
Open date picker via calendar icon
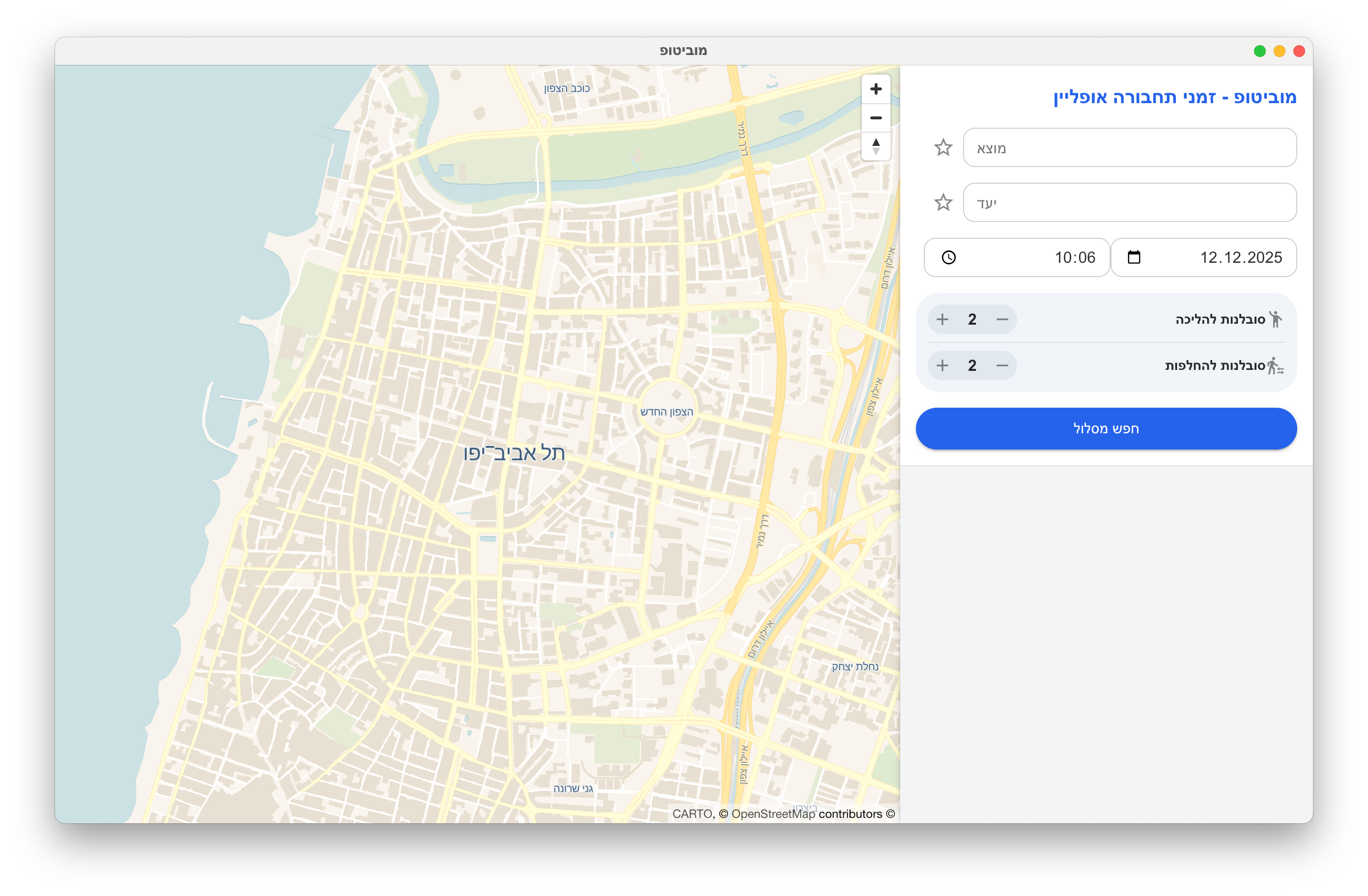1134,257
